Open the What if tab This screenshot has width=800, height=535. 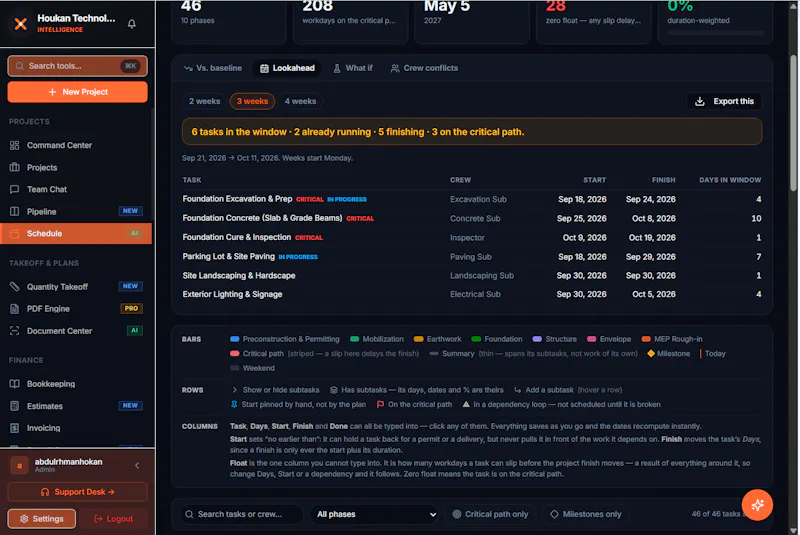353,68
